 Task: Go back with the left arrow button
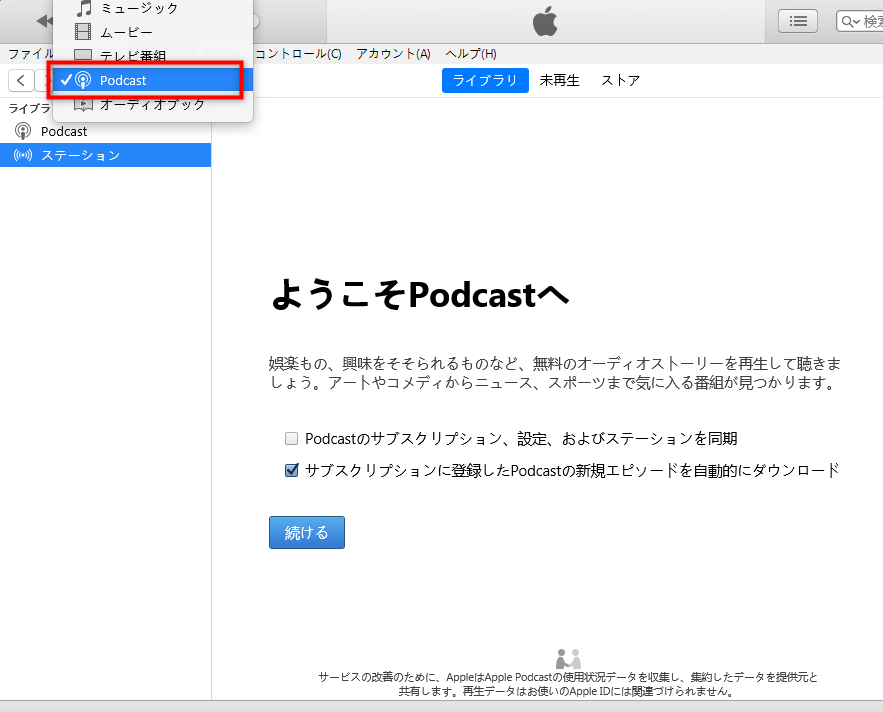[x=21, y=81]
